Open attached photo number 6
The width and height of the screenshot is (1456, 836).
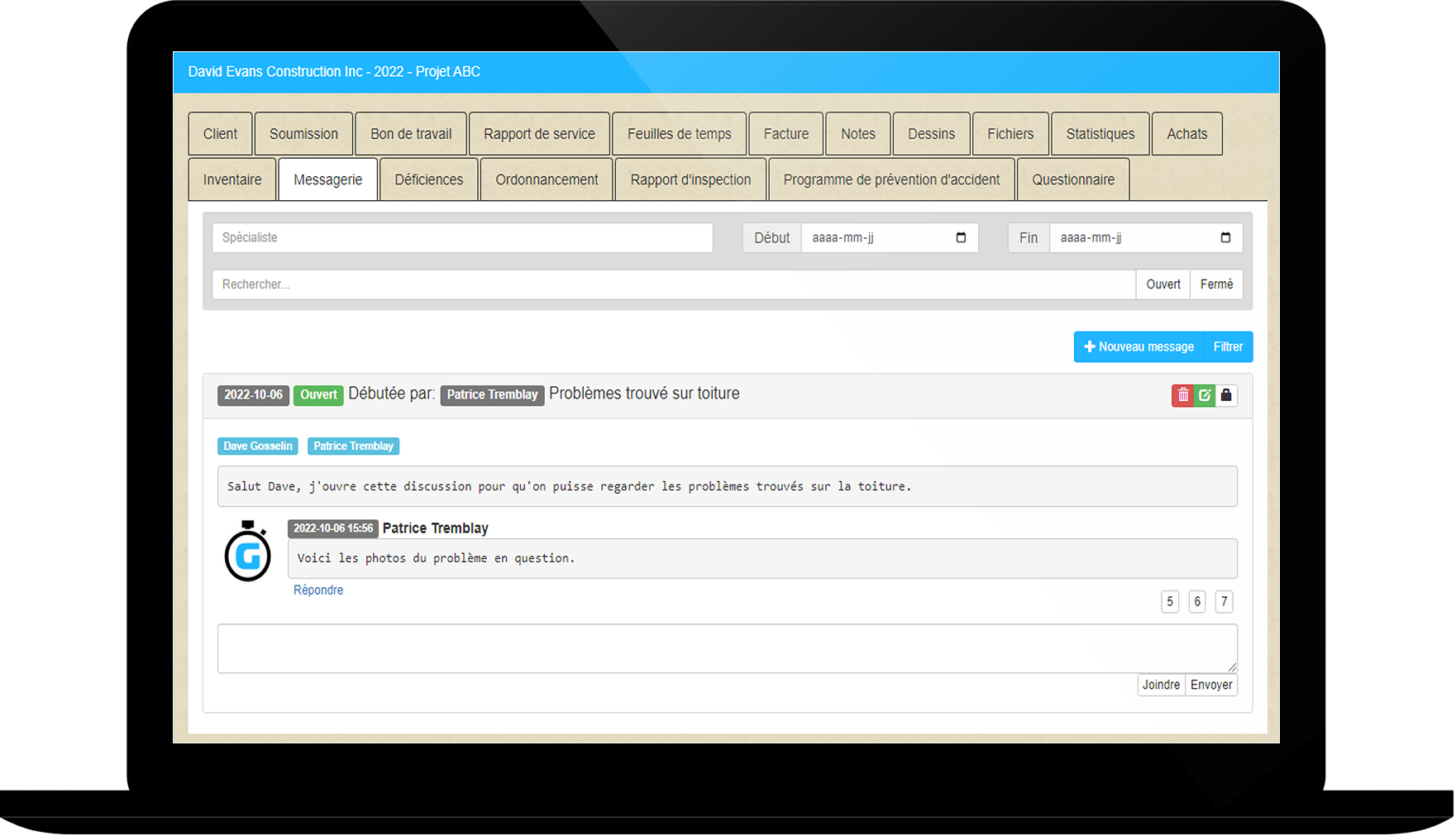[1197, 602]
